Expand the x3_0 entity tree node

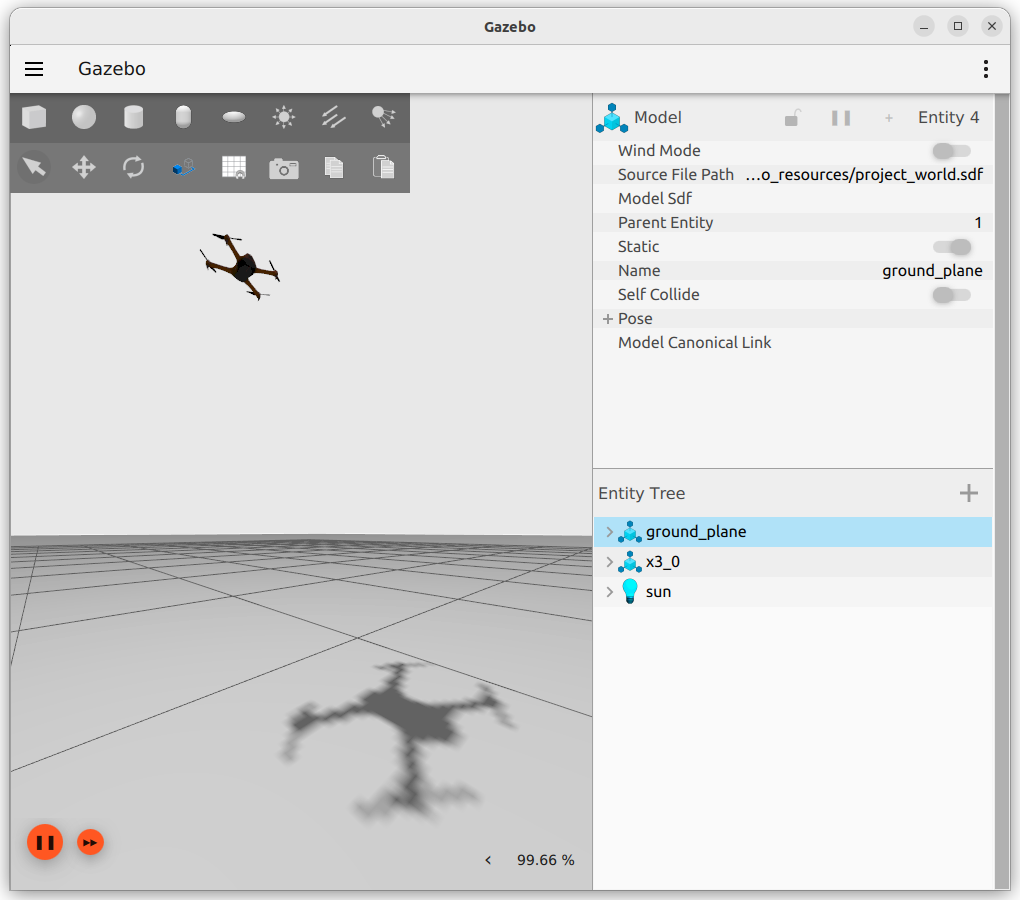(x=609, y=562)
